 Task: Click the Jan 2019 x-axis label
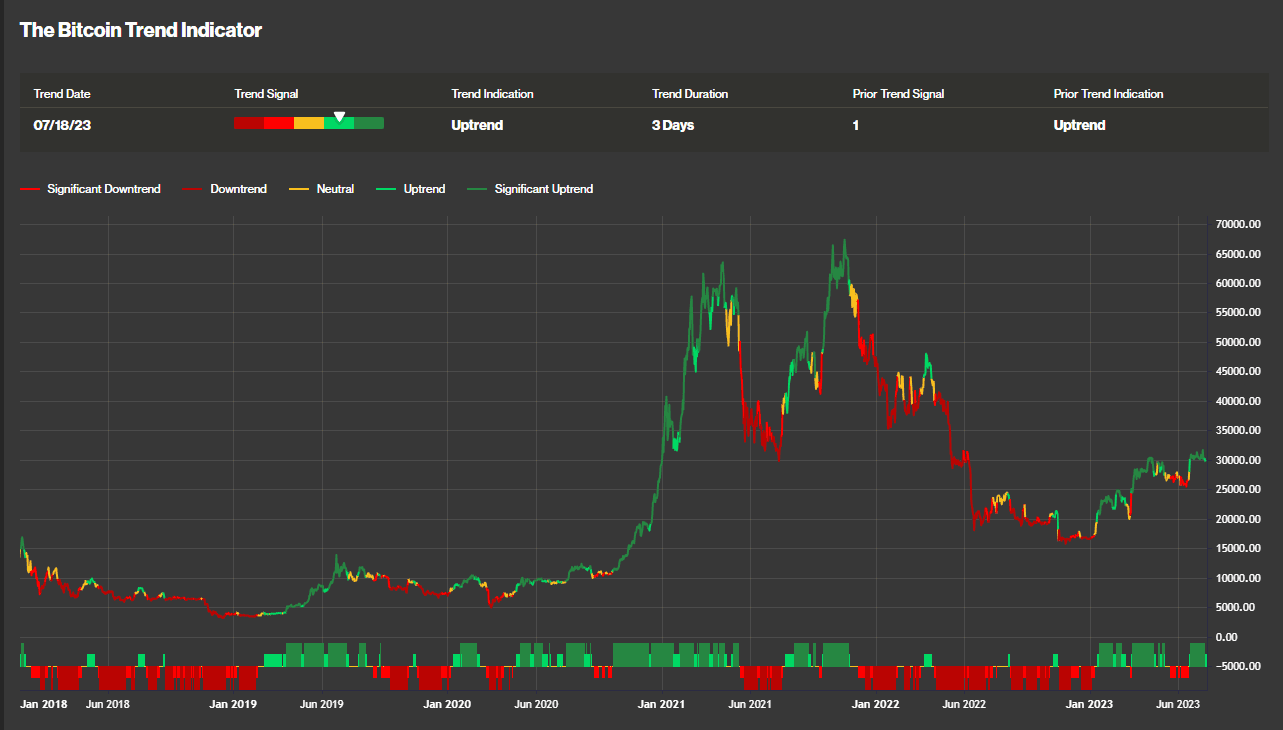(233, 704)
